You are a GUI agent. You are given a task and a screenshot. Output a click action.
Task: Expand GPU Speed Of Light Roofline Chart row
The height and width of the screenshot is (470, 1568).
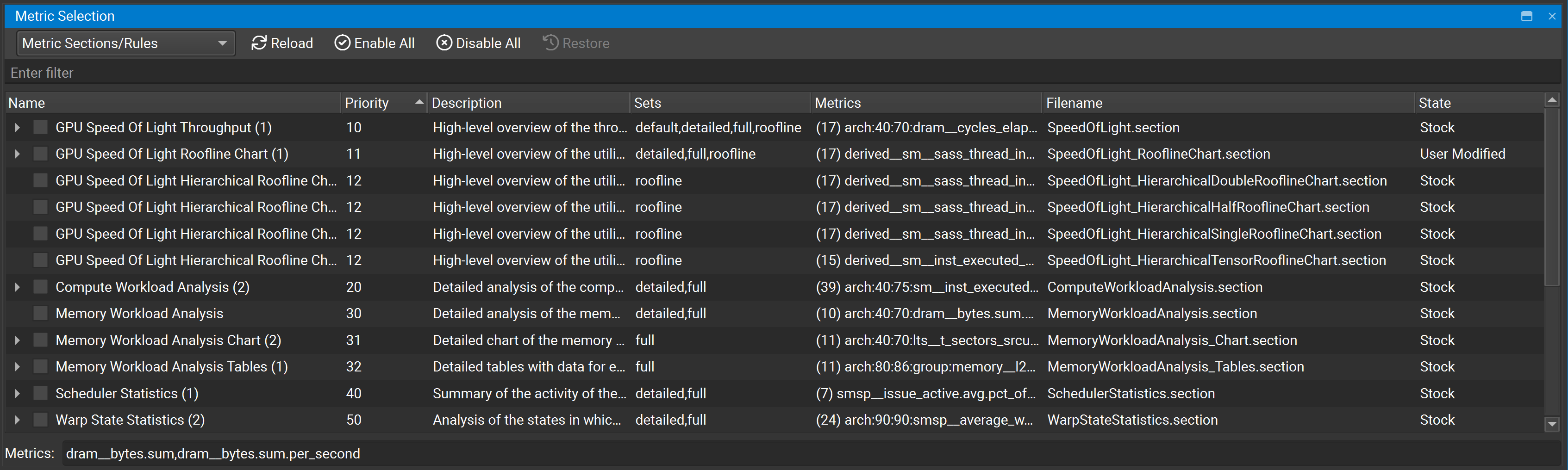pos(17,154)
